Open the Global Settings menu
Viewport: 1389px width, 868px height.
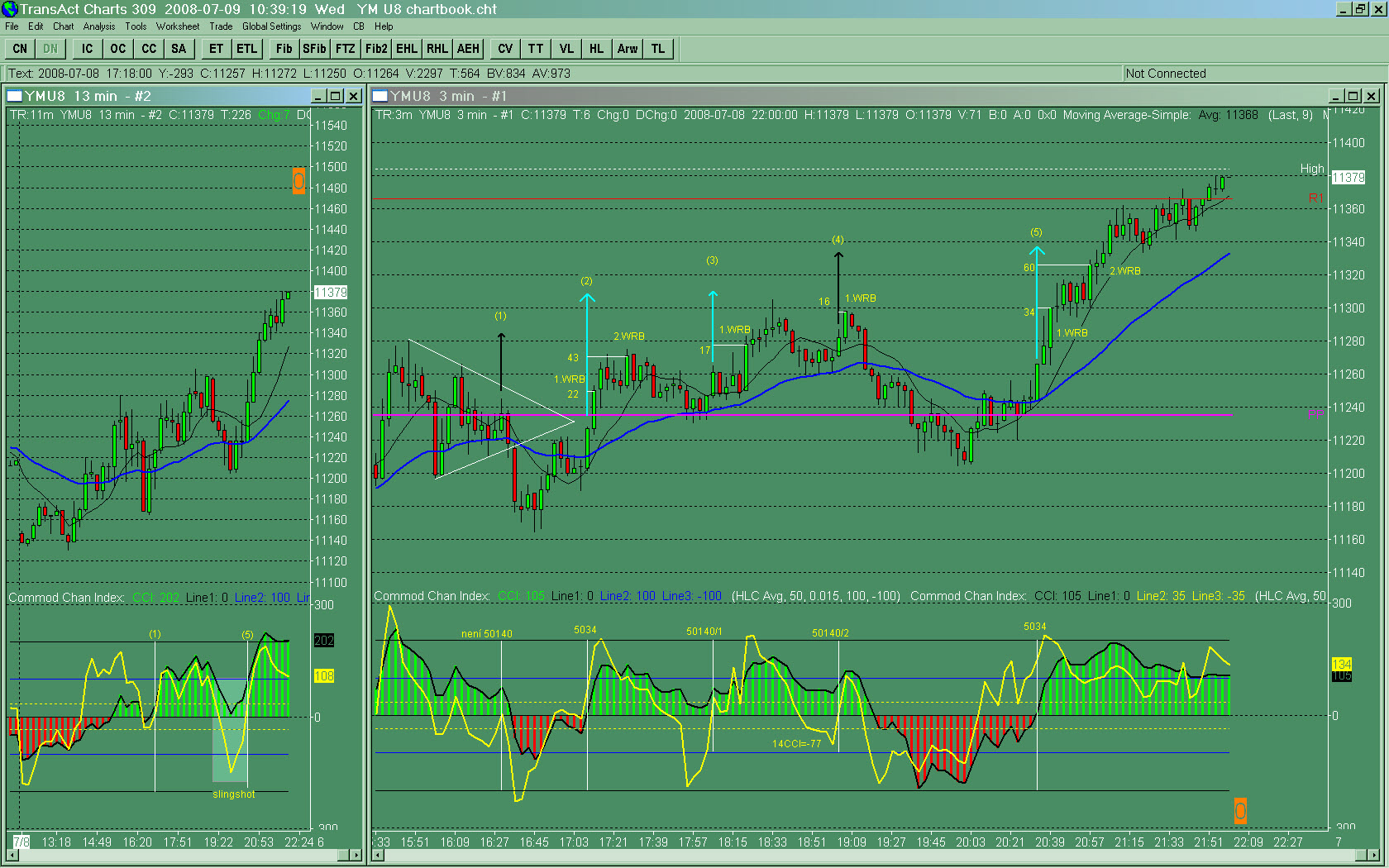(x=271, y=26)
